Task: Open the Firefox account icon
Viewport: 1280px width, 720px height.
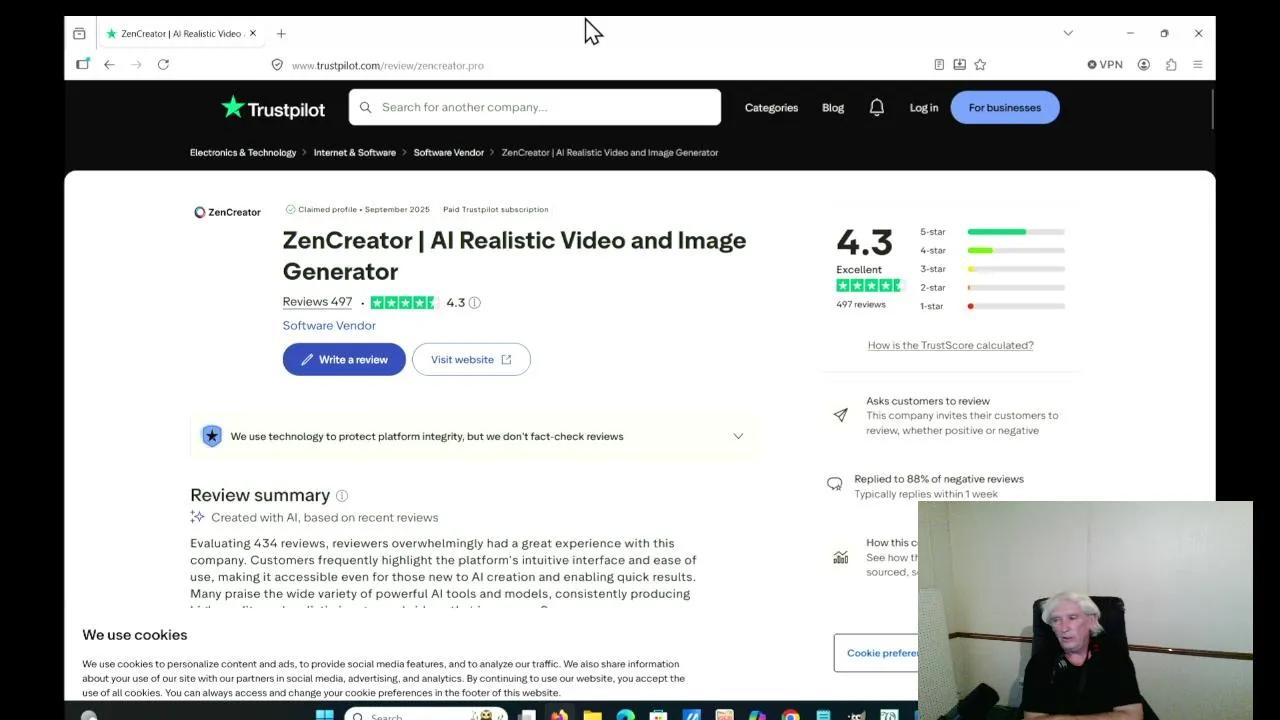Action: point(1144,65)
